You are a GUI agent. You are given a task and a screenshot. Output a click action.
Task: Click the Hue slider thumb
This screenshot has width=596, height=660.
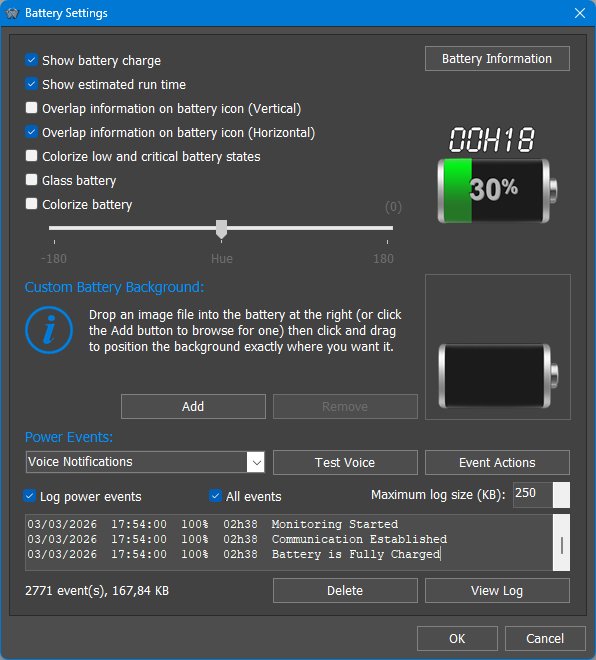[221, 229]
